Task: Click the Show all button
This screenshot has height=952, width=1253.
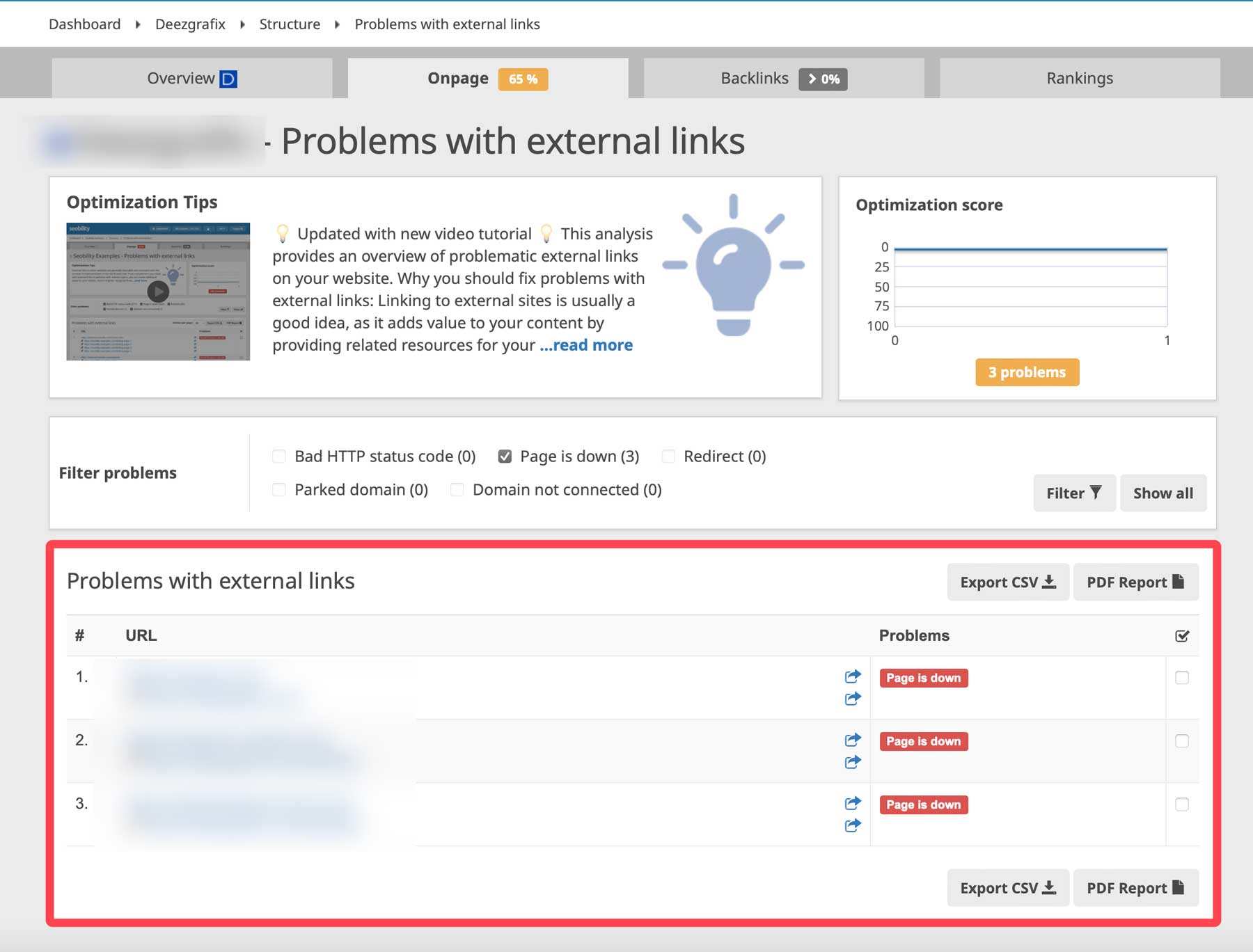Action: [x=1163, y=493]
